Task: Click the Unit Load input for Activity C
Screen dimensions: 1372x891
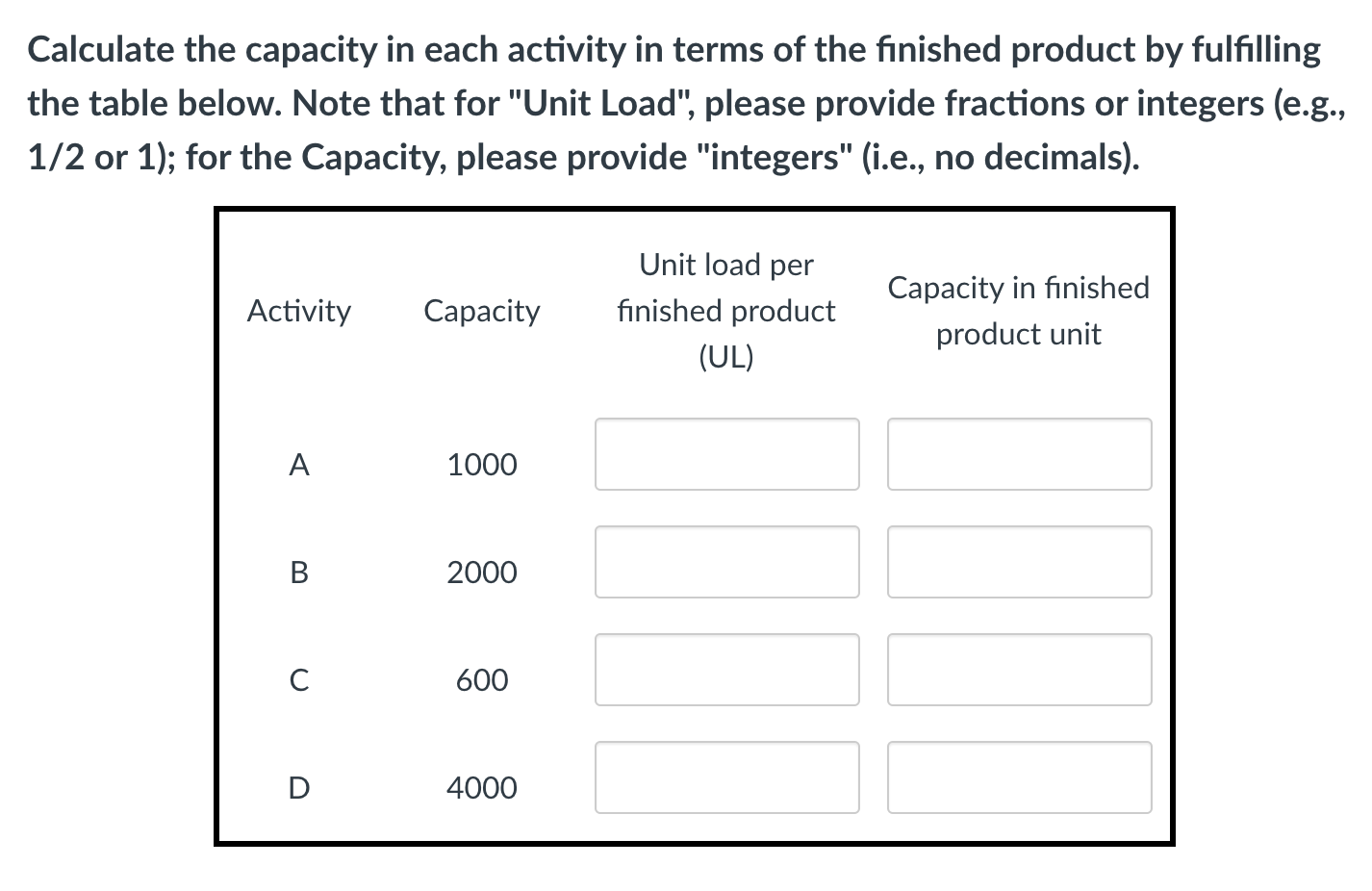Action: click(726, 670)
